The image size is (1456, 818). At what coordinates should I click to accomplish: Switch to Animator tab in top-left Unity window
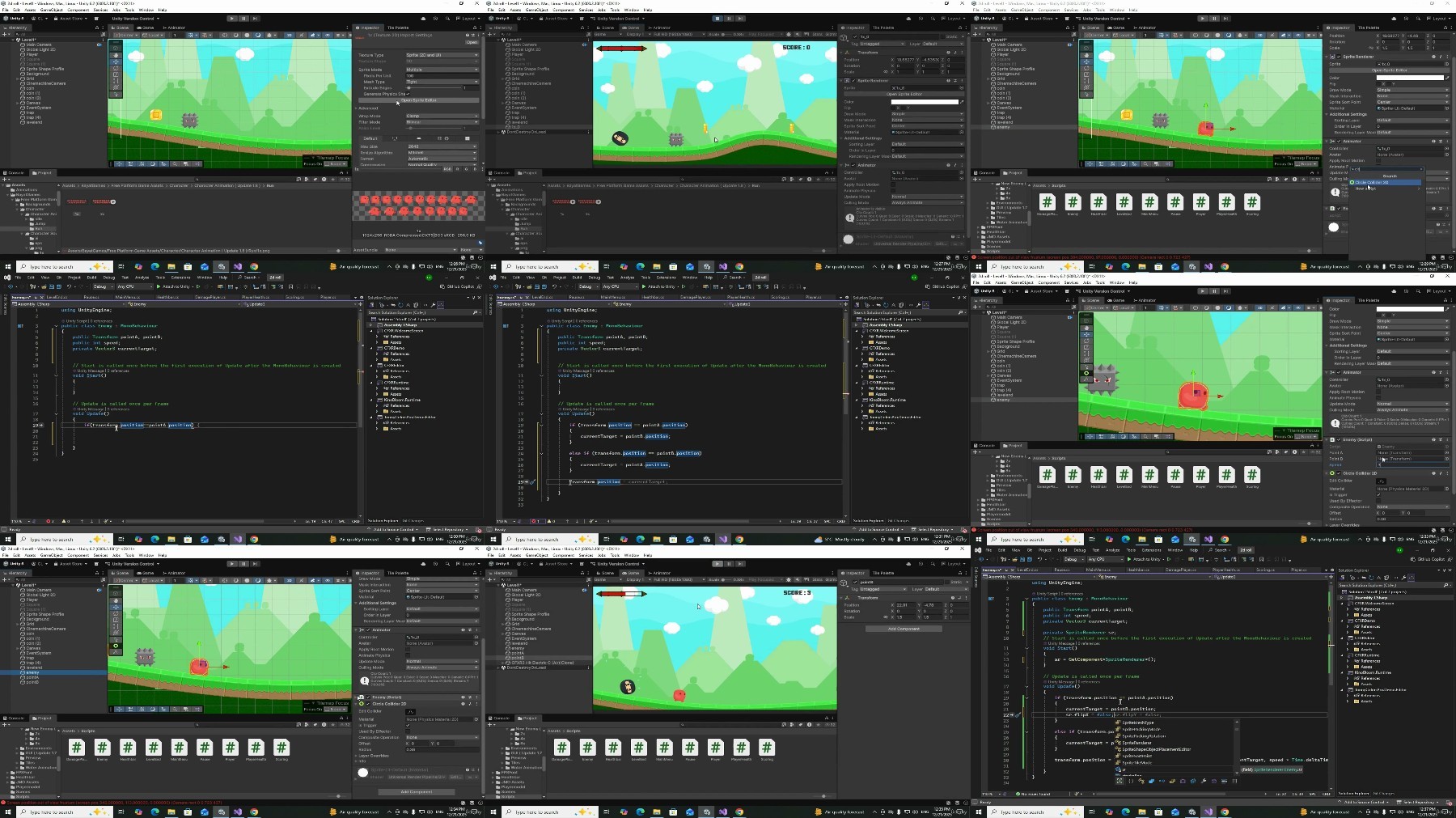[x=175, y=28]
